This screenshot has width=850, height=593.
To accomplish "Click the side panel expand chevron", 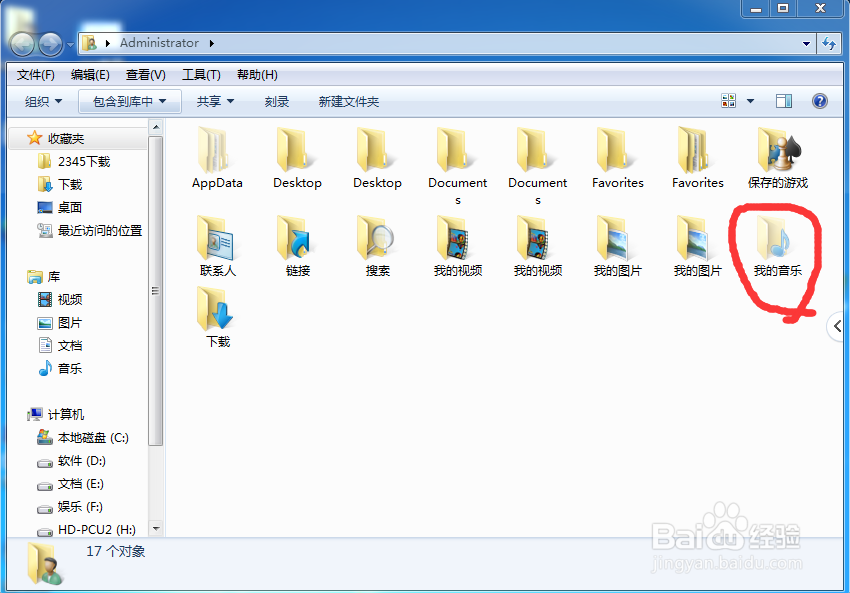I will 838,326.
